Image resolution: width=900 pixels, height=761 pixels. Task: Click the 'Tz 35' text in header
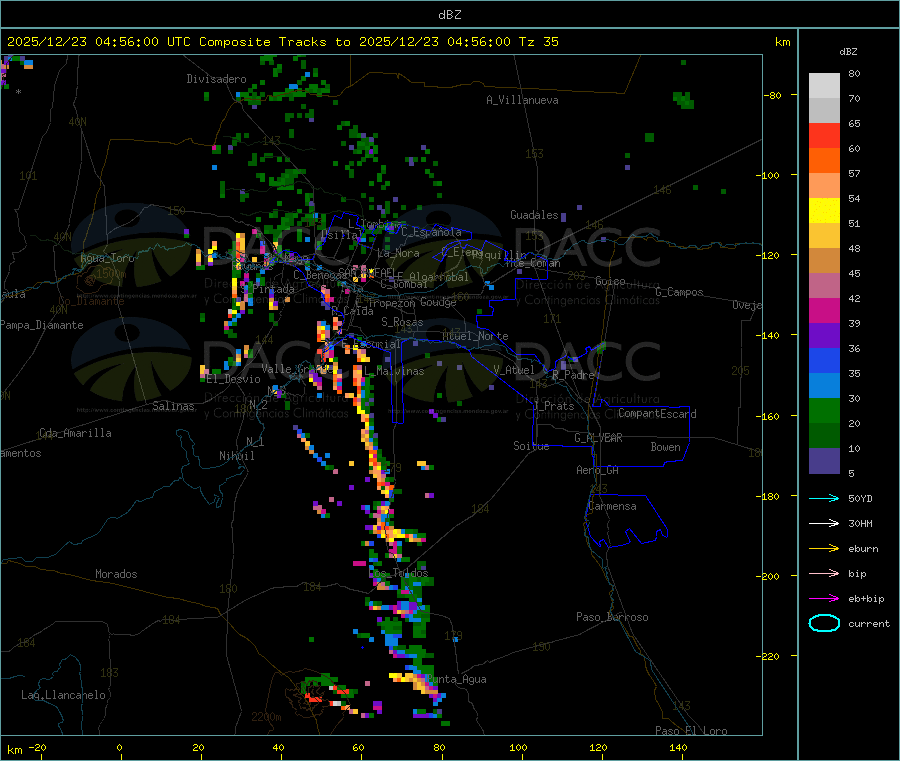(538, 42)
